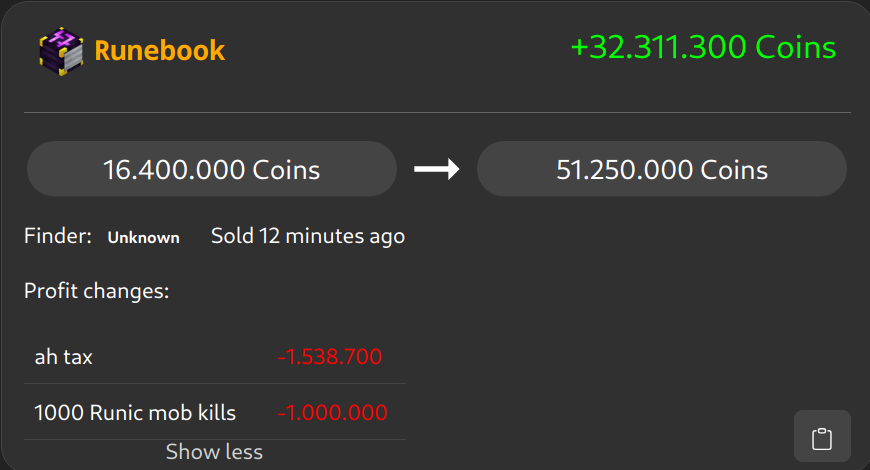The width and height of the screenshot is (870, 470).
Task: Open the Unknown finder value
Action: pos(144,238)
